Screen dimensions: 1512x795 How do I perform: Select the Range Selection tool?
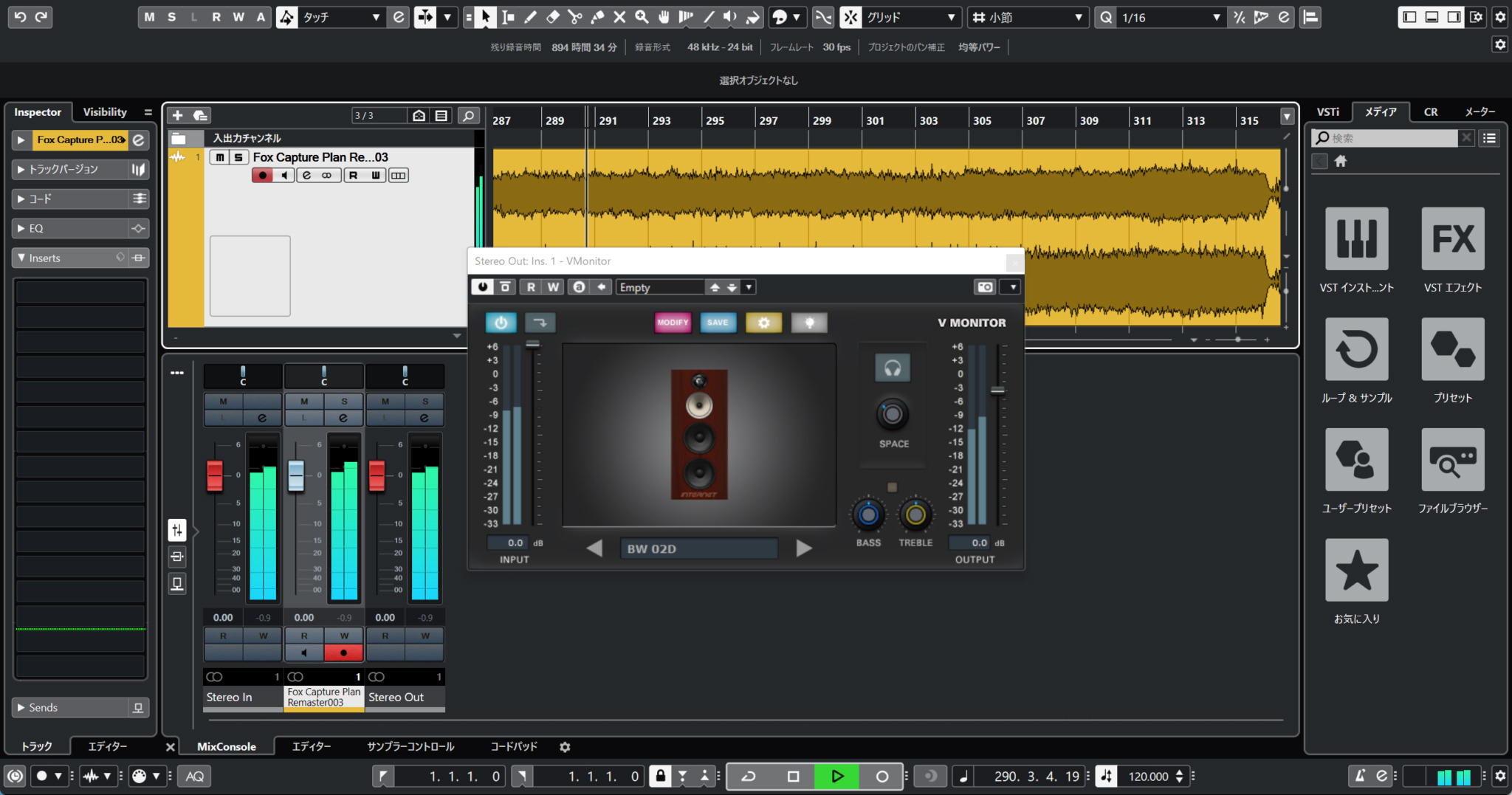click(508, 17)
